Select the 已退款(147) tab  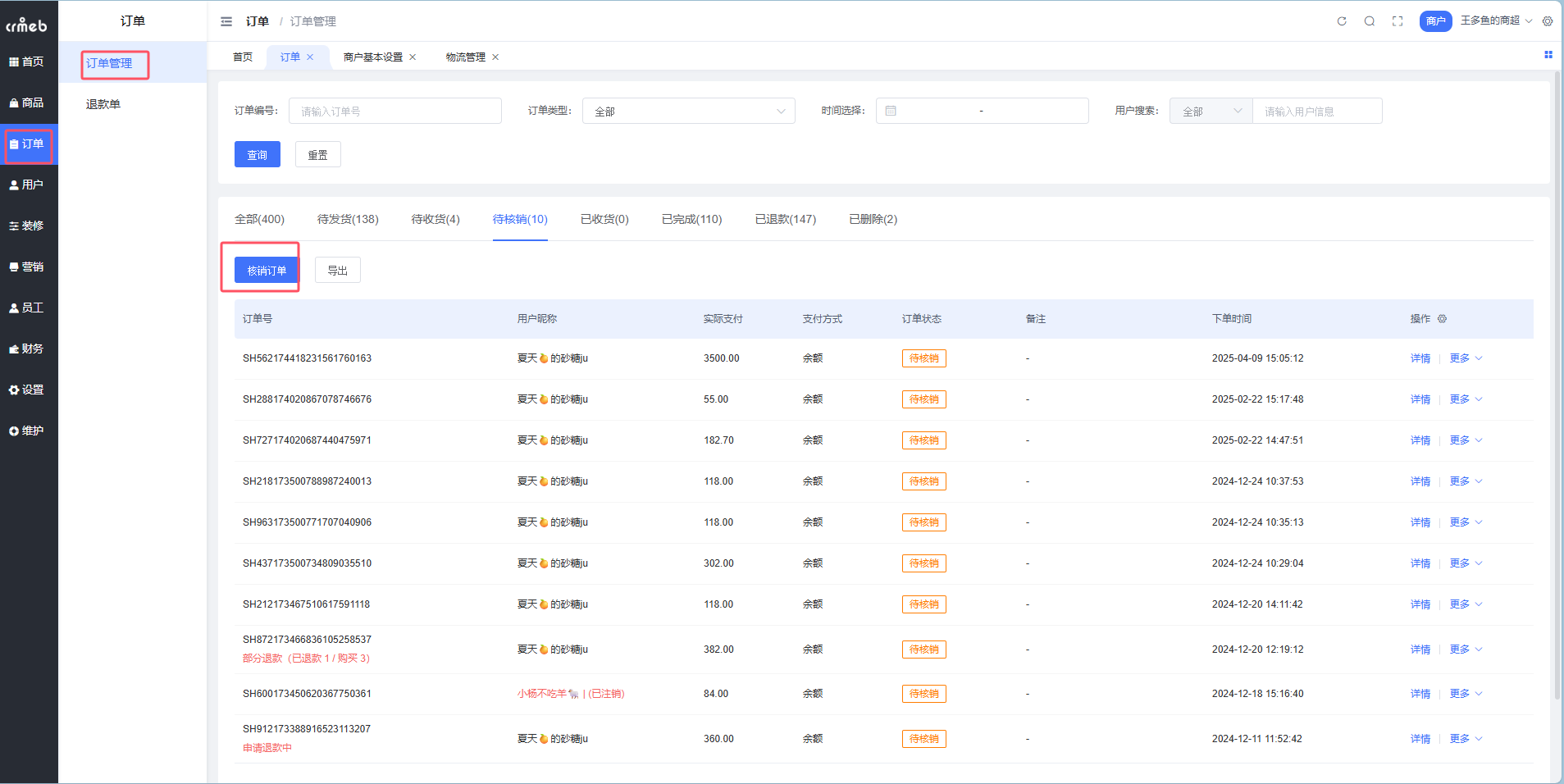coord(785,219)
